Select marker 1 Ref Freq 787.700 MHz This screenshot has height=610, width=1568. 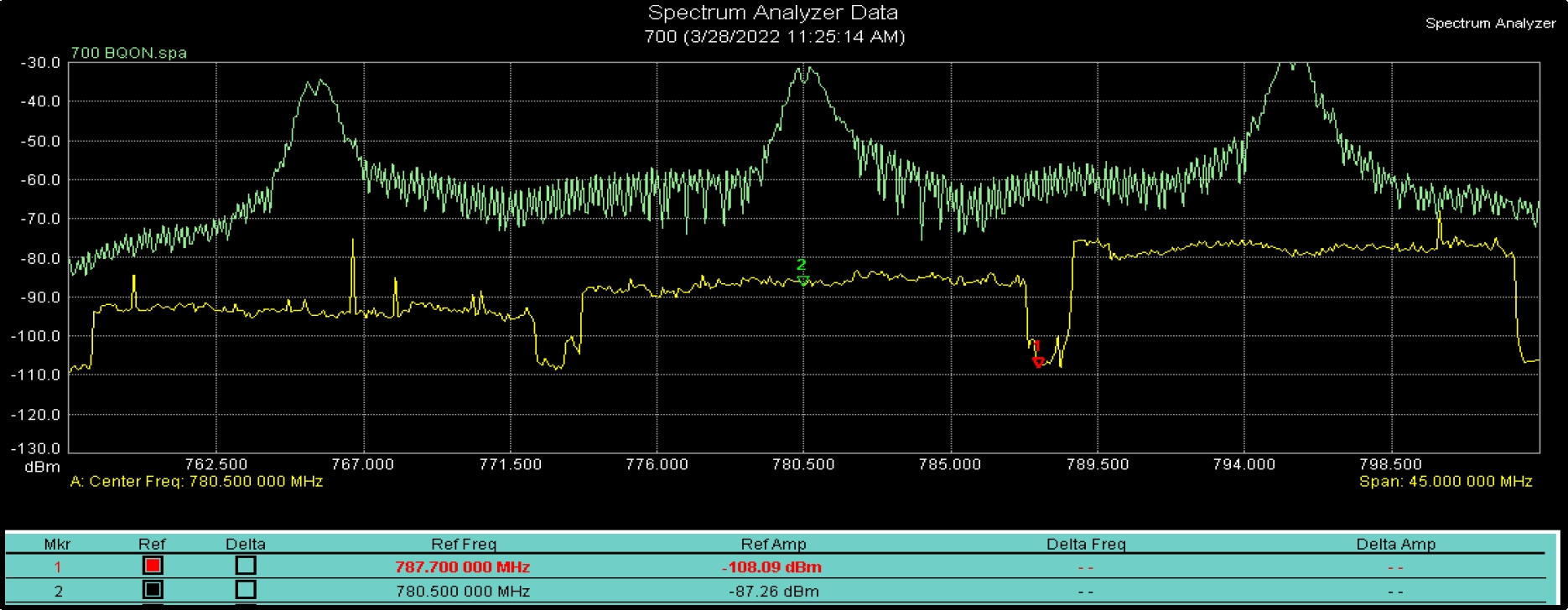(x=462, y=567)
